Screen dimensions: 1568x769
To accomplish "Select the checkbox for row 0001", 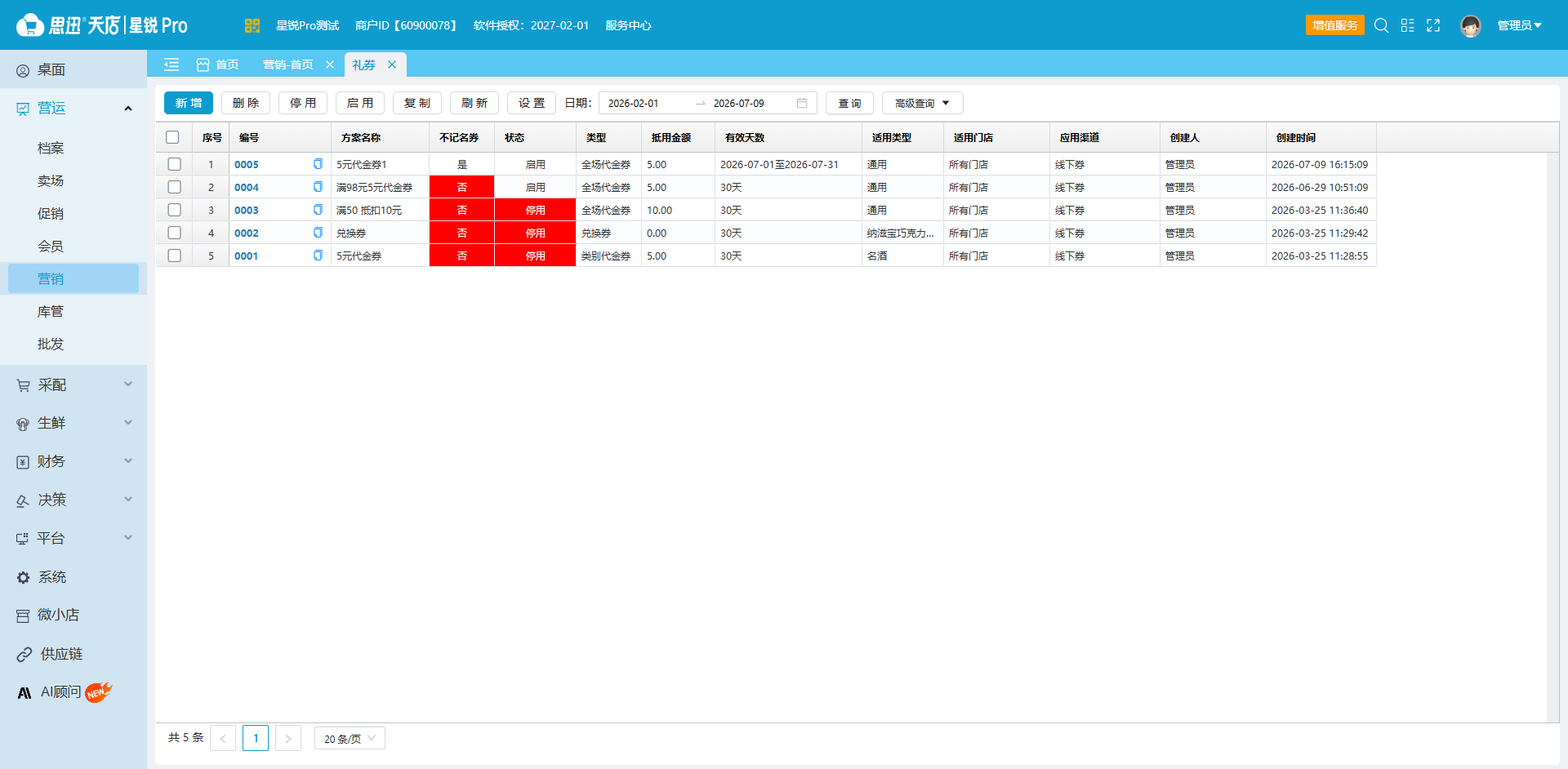I will pos(174,256).
